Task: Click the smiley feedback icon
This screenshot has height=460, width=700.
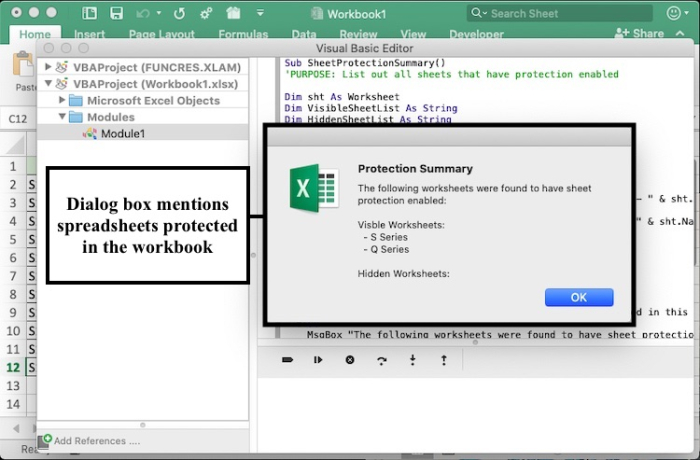Action: (x=673, y=13)
